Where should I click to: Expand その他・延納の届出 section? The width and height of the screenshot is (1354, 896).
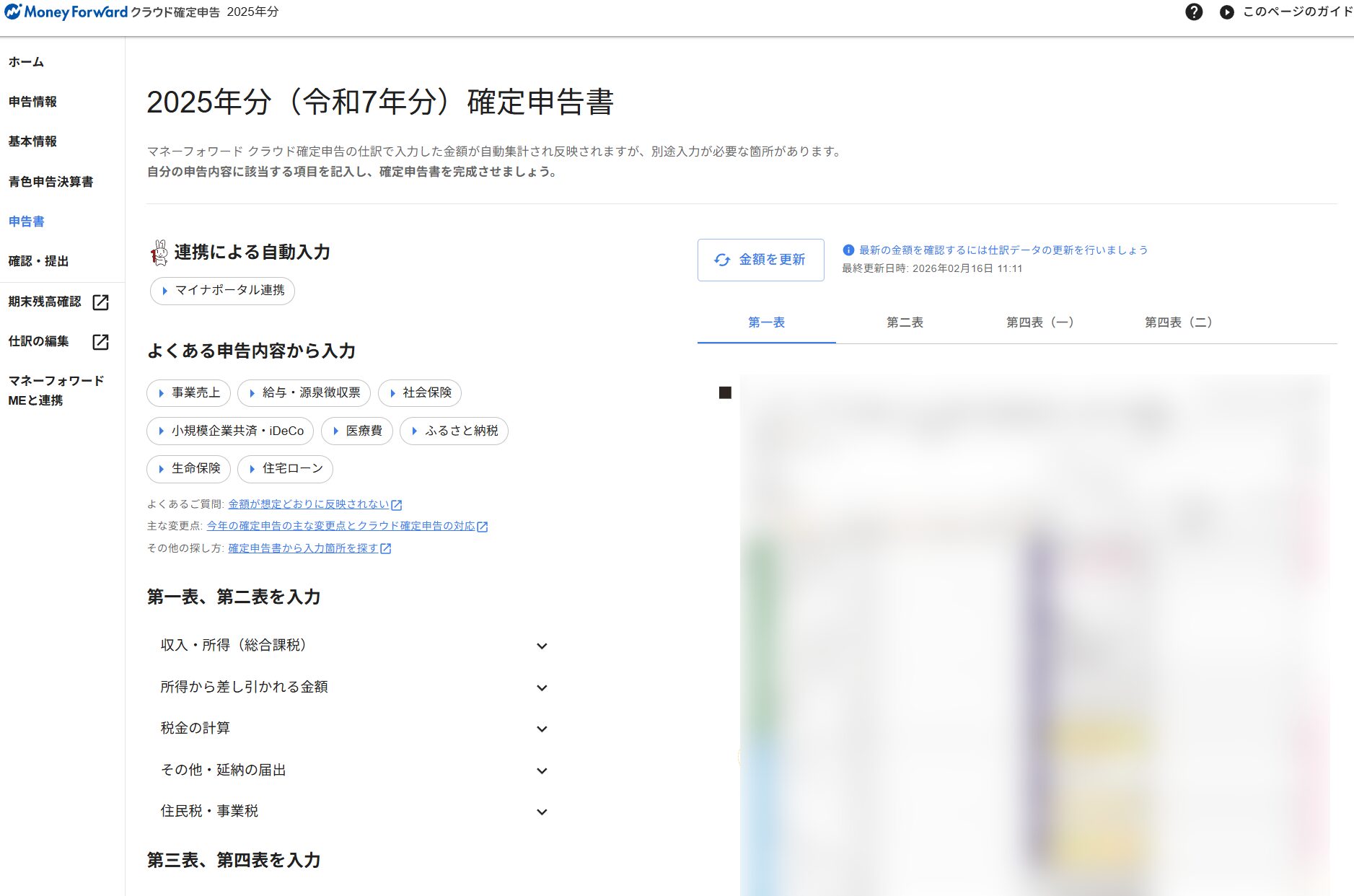tap(542, 771)
